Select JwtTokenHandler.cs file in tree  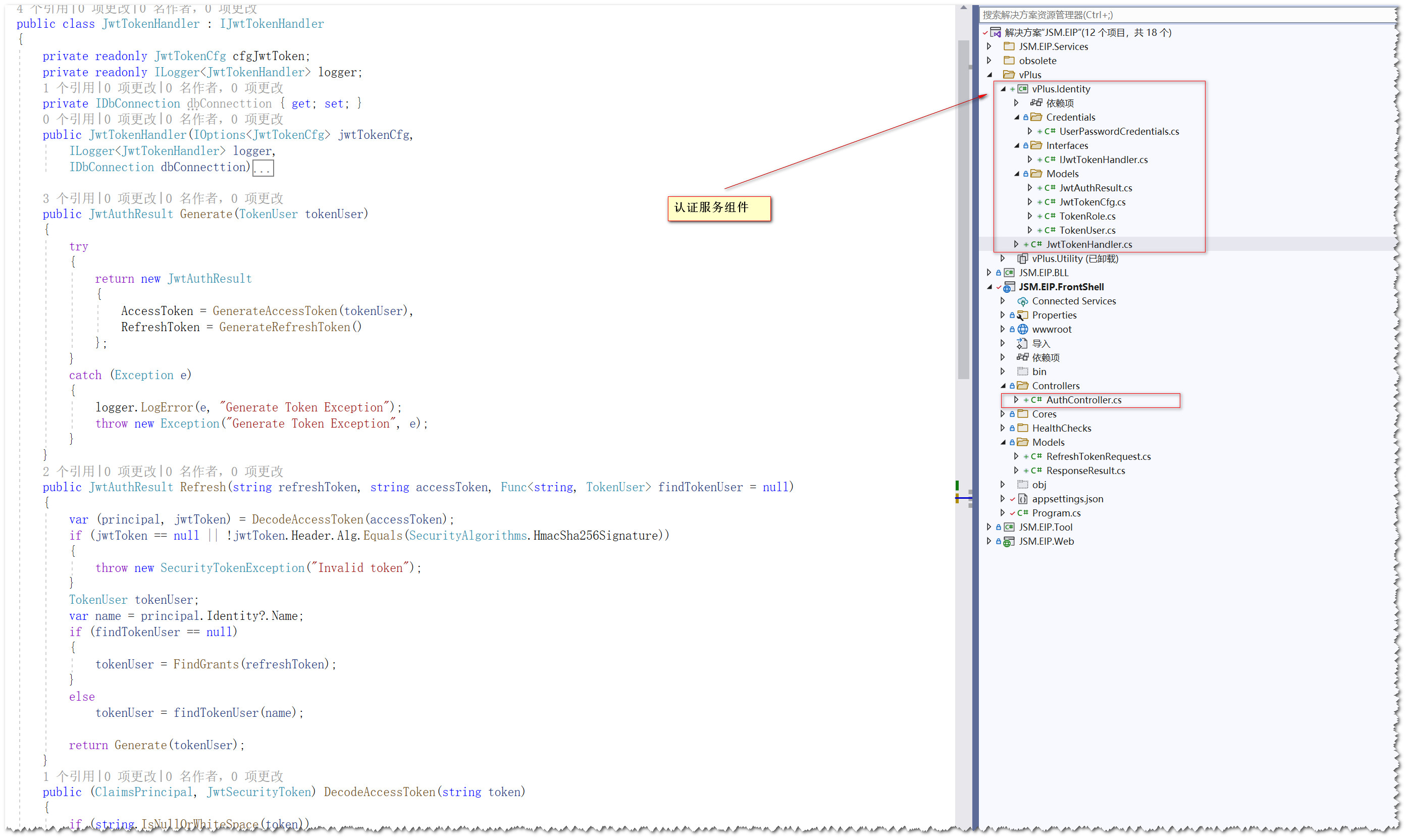(1089, 244)
